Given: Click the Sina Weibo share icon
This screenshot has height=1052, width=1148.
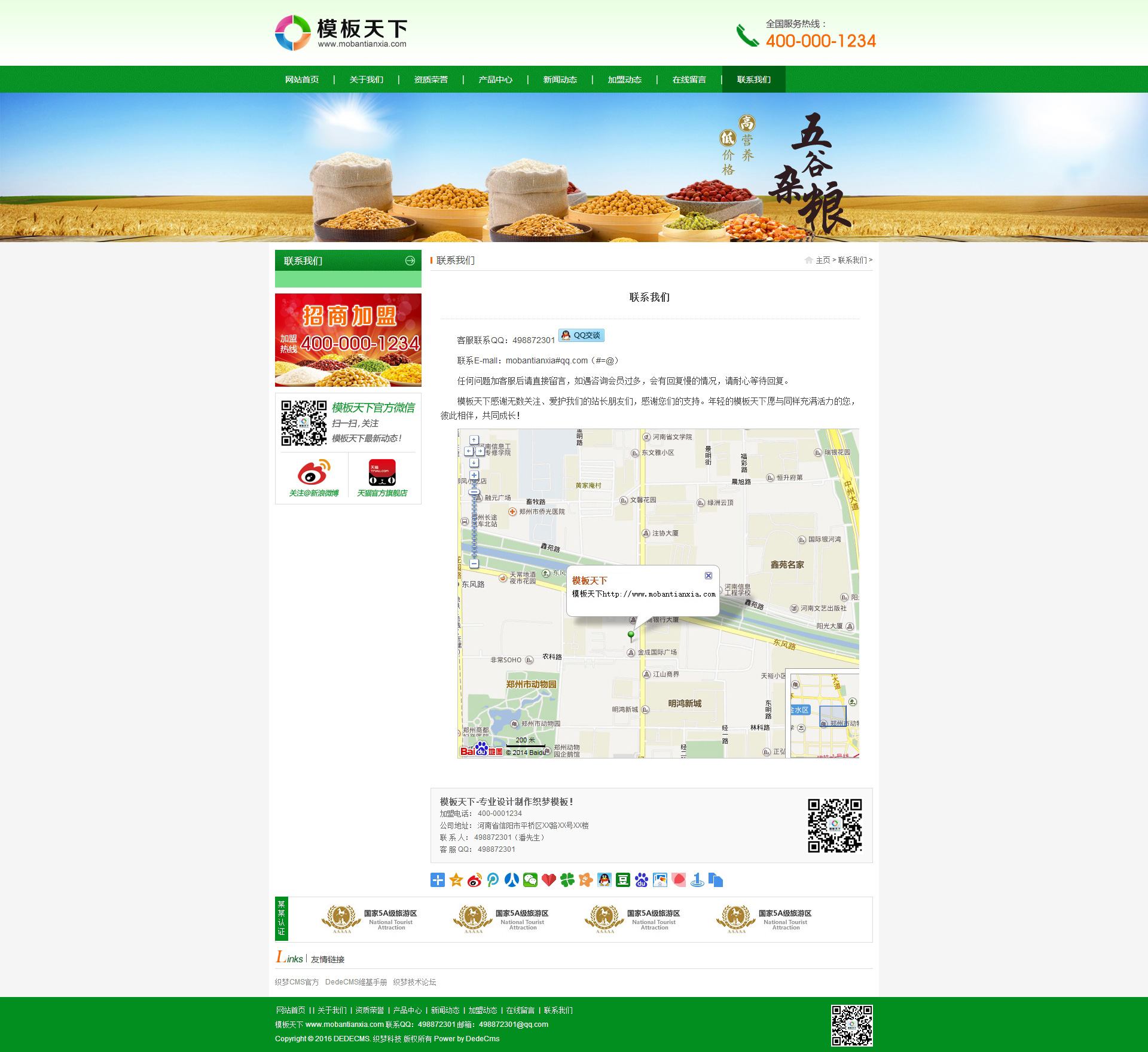Looking at the screenshot, I should pyautogui.click(x=475, y=880).
